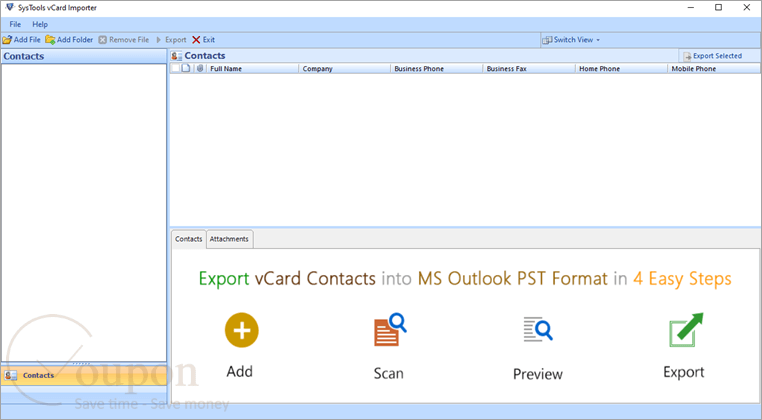Image resolution: width=762 pixels, height=420 pixels.
Task: Minimize the vCard Importer window
Action: (691, 7)
